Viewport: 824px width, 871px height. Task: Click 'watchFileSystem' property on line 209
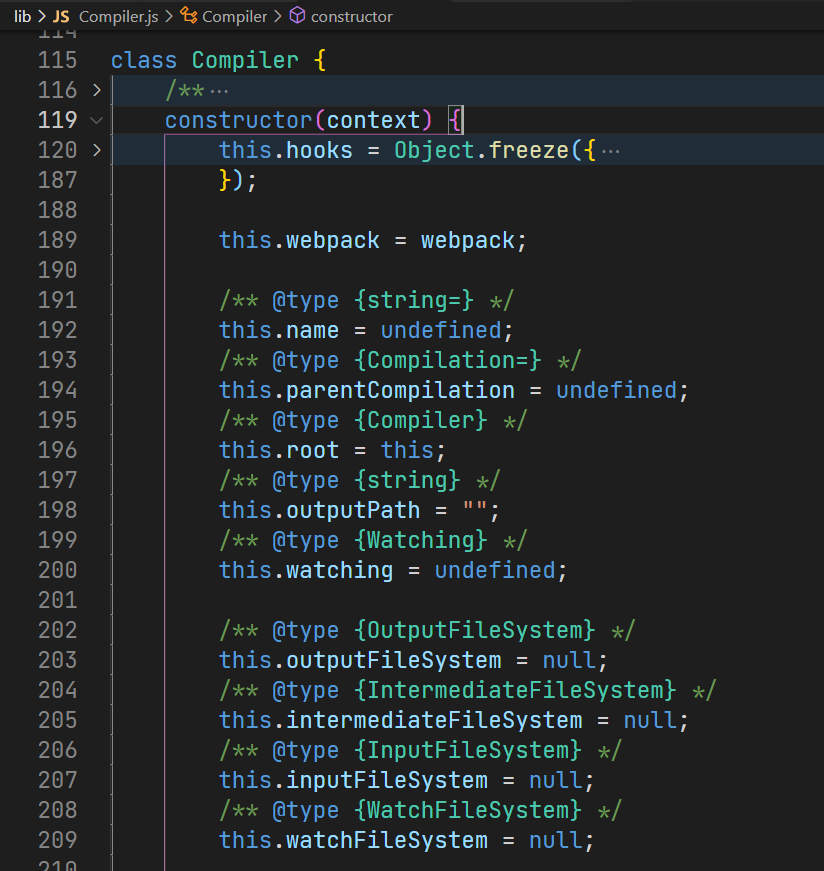(387, 840)
